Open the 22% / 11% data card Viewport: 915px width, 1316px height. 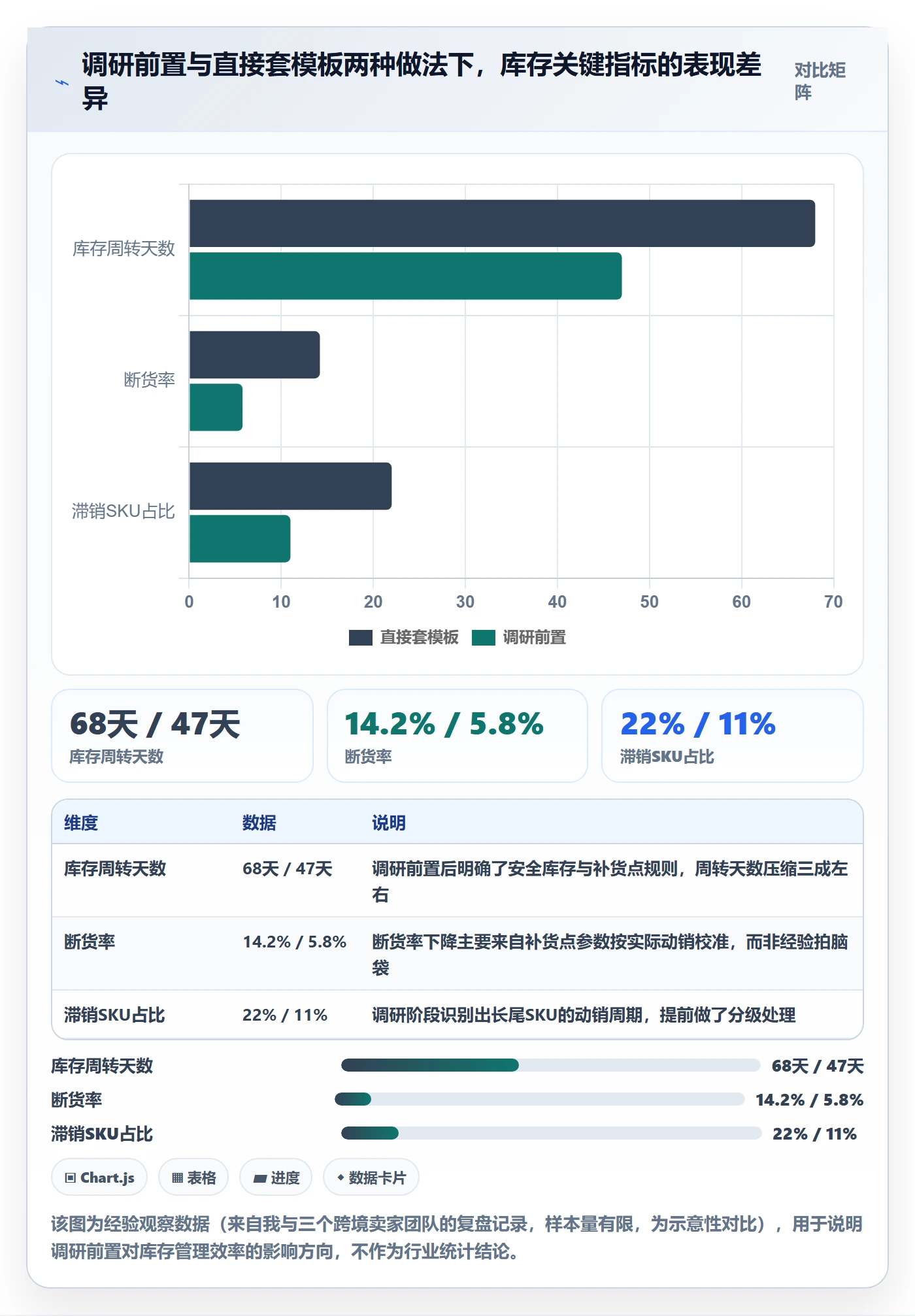coord(733,736)
